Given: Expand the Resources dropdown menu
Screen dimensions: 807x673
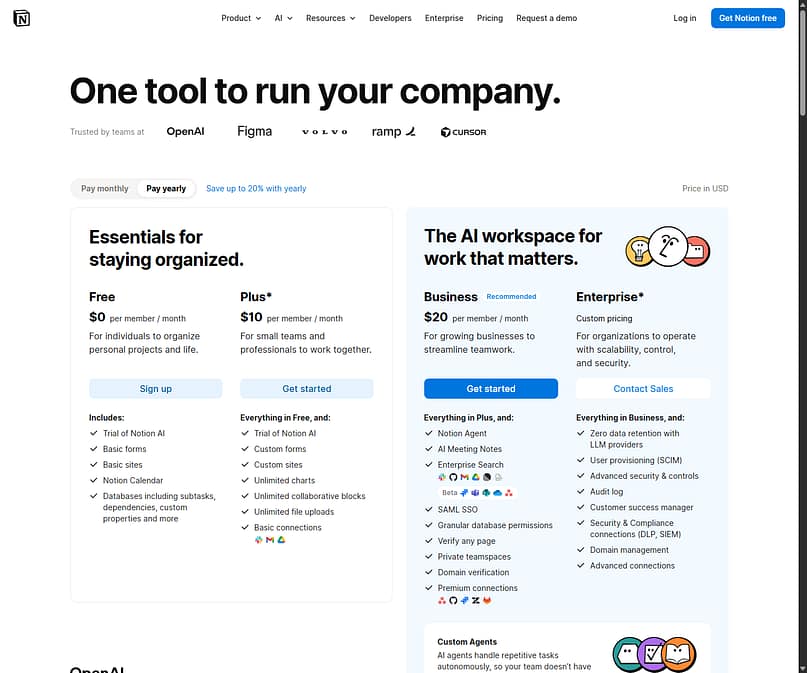Looking at the screenshot, I should pos(330,18).
